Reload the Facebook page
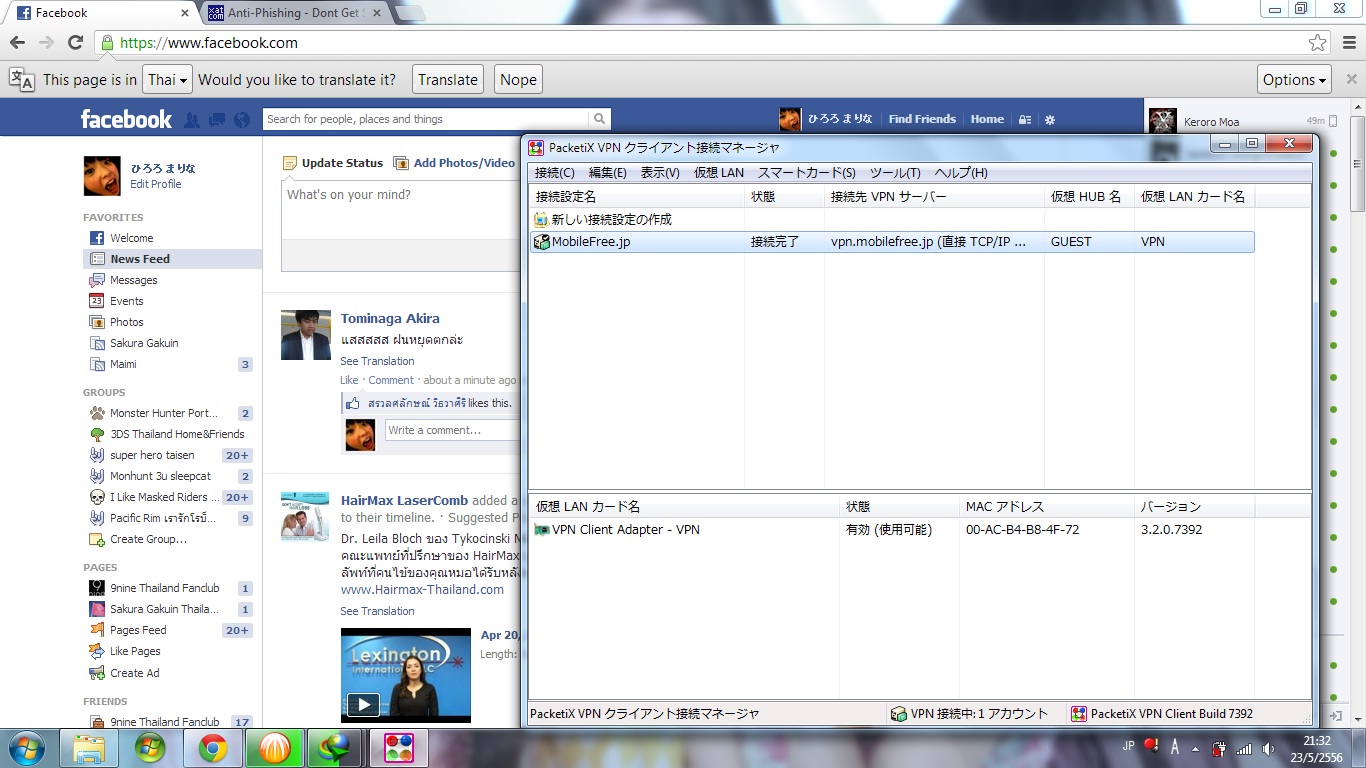1366x768 pixels. [x=75, y=42]
